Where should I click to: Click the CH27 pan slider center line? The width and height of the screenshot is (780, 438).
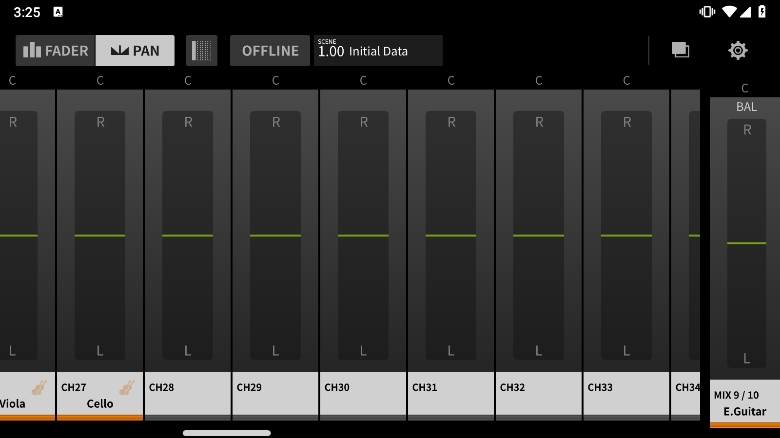[100, 235]
